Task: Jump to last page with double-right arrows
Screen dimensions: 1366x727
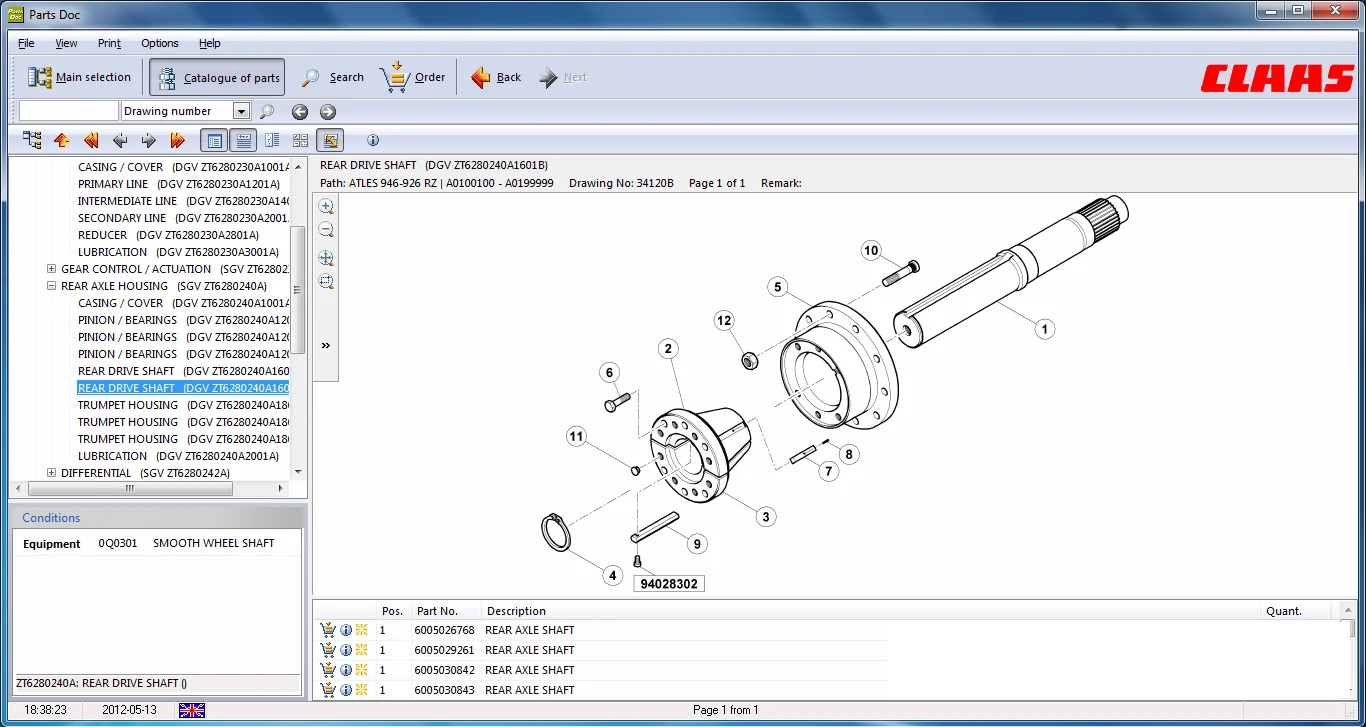Action: [x=178, y=140]
